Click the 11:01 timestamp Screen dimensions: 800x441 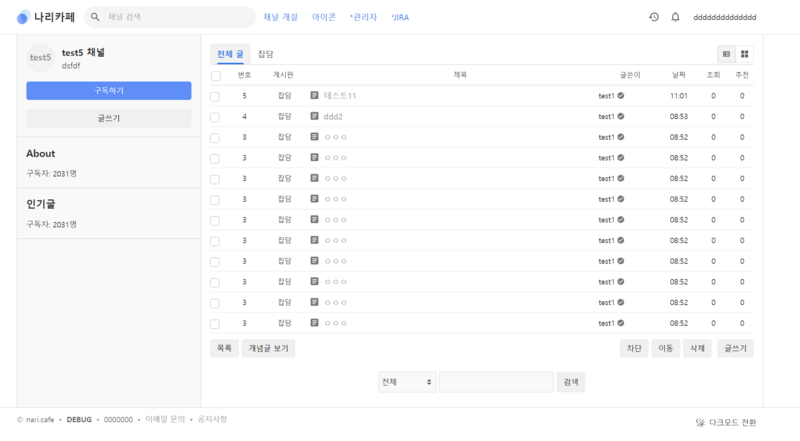[679, 95]
